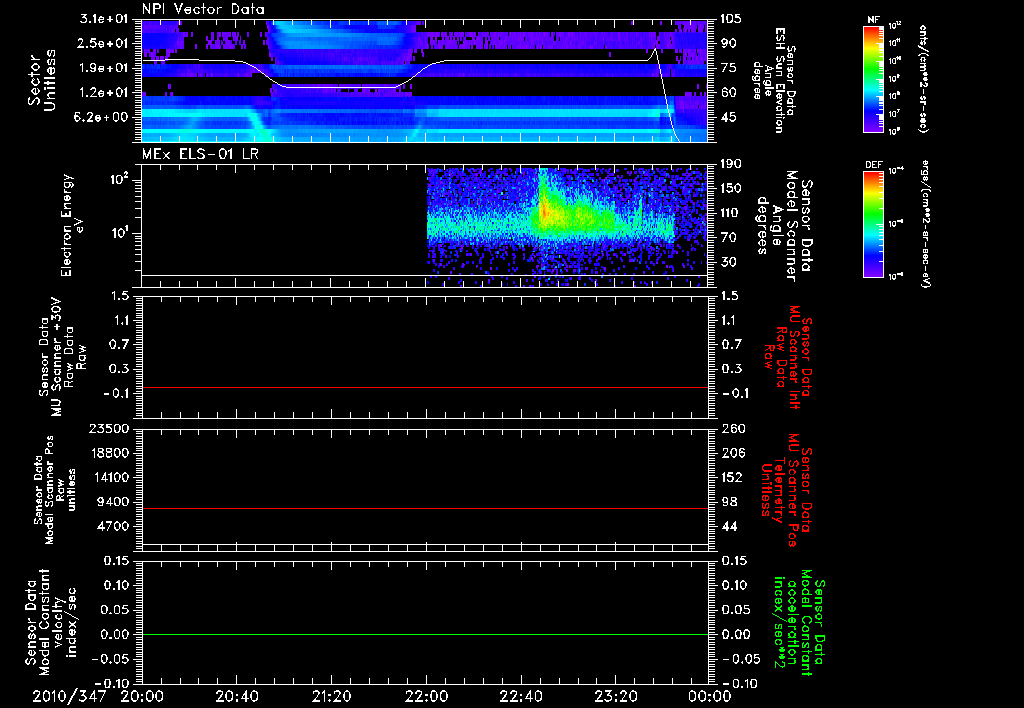
Task: Select the "NPI Vector Data" panel title
Action: coord(204,9)
